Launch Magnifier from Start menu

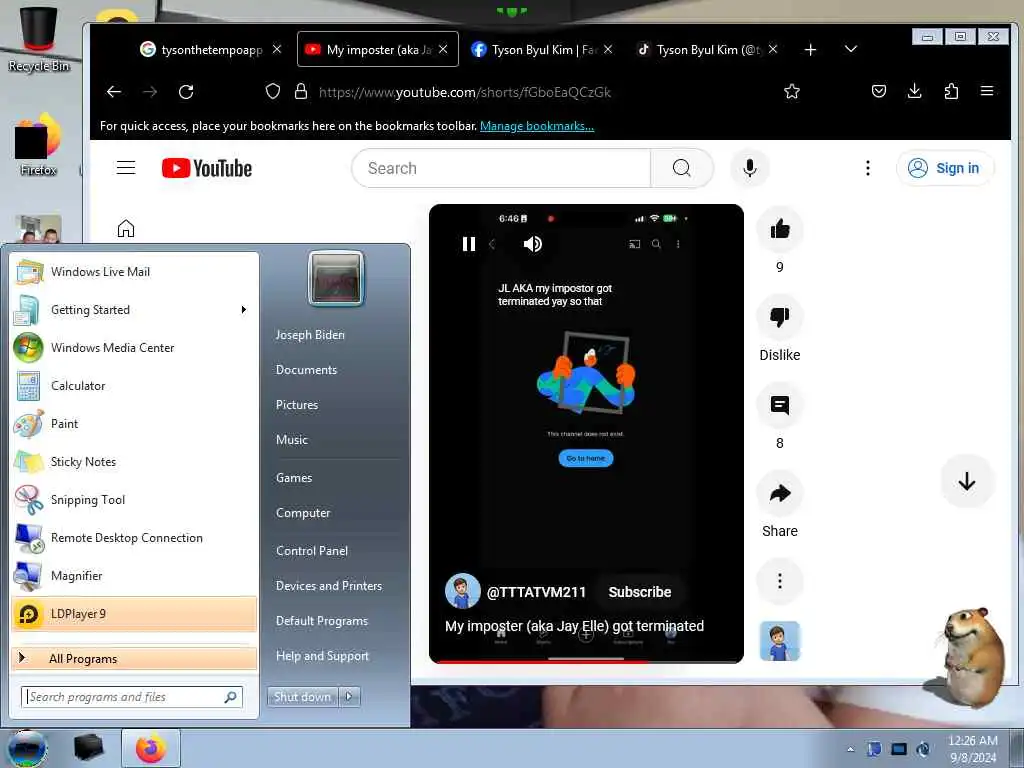tap(134, 575)
